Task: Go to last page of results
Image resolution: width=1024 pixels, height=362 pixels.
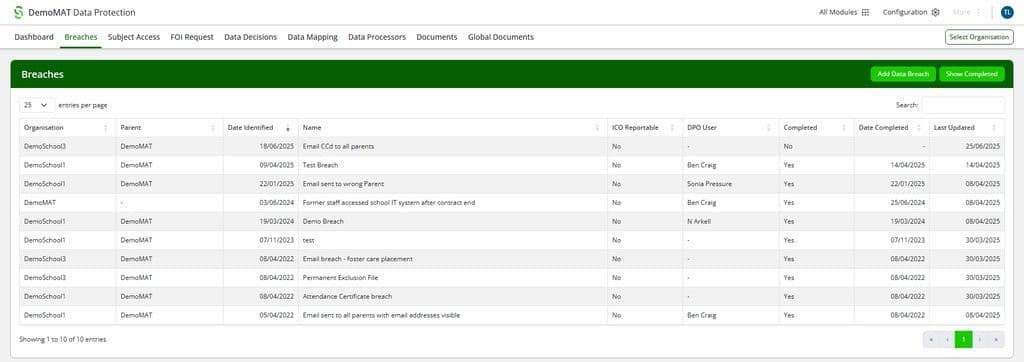Action: (997, 339)
